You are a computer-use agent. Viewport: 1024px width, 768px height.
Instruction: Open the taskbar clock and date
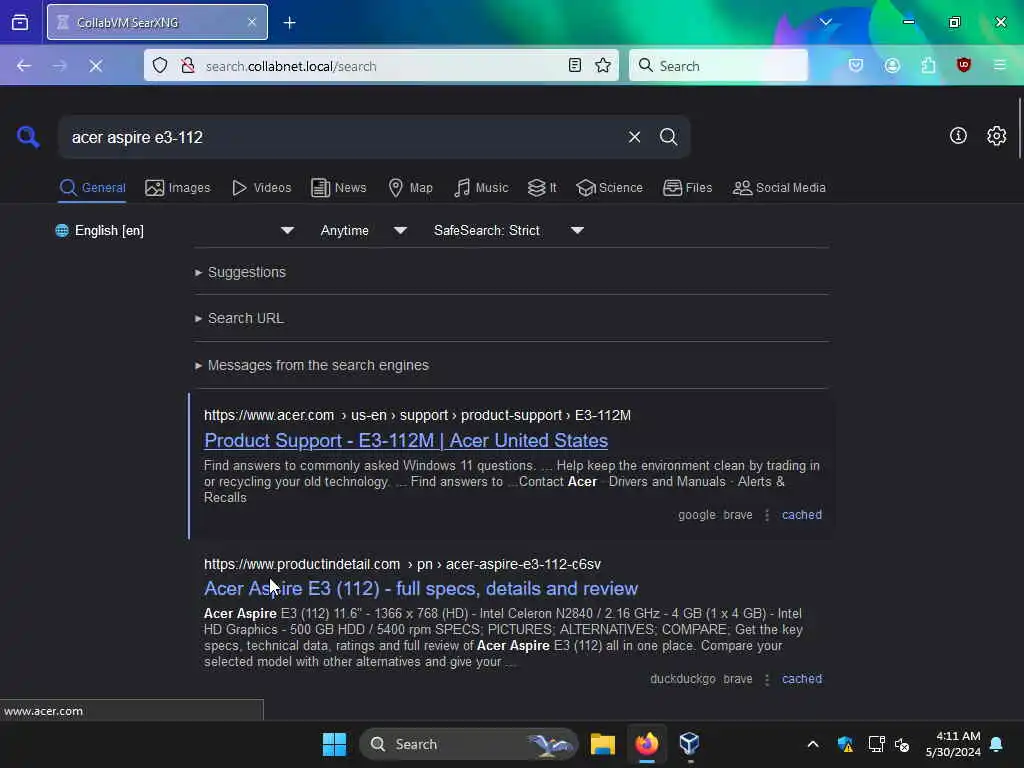953,744
